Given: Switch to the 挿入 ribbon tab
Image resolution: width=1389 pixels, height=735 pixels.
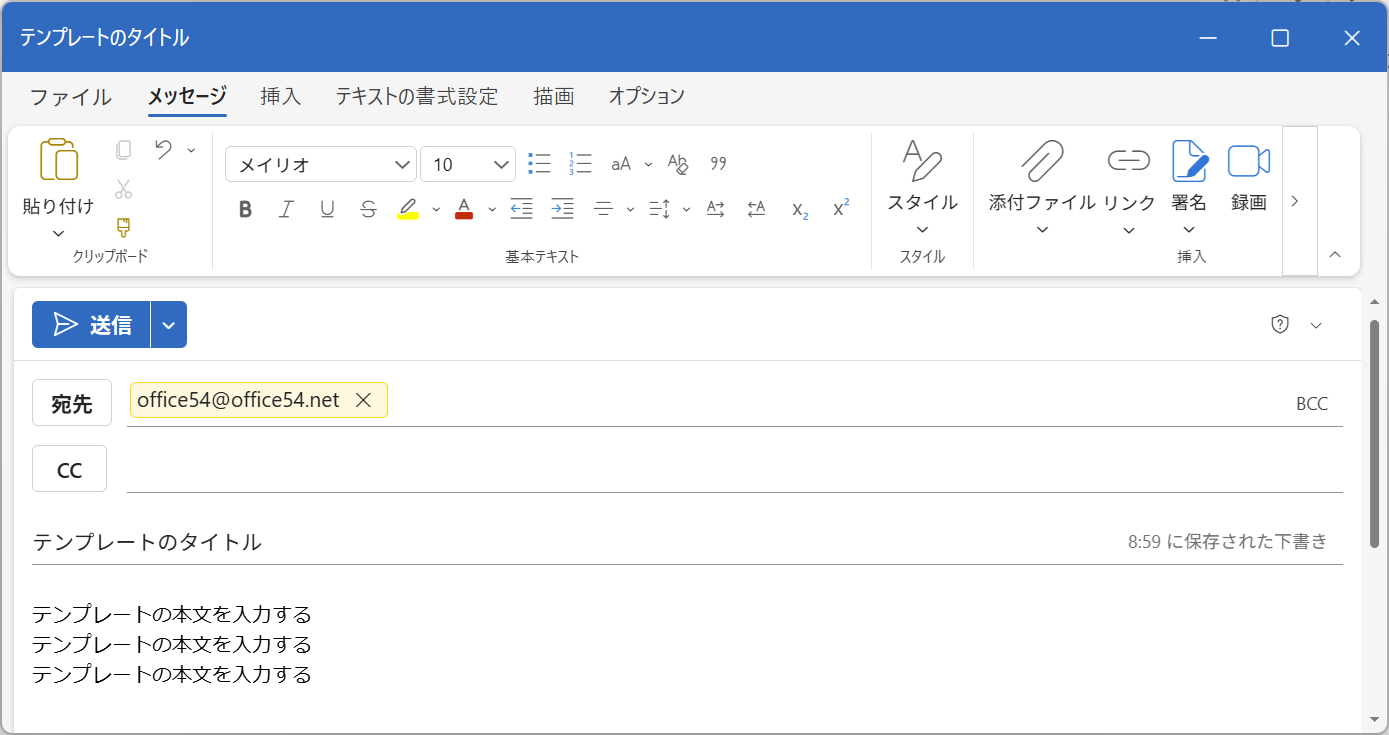Looking at the screenshot, I should point(281,95).
